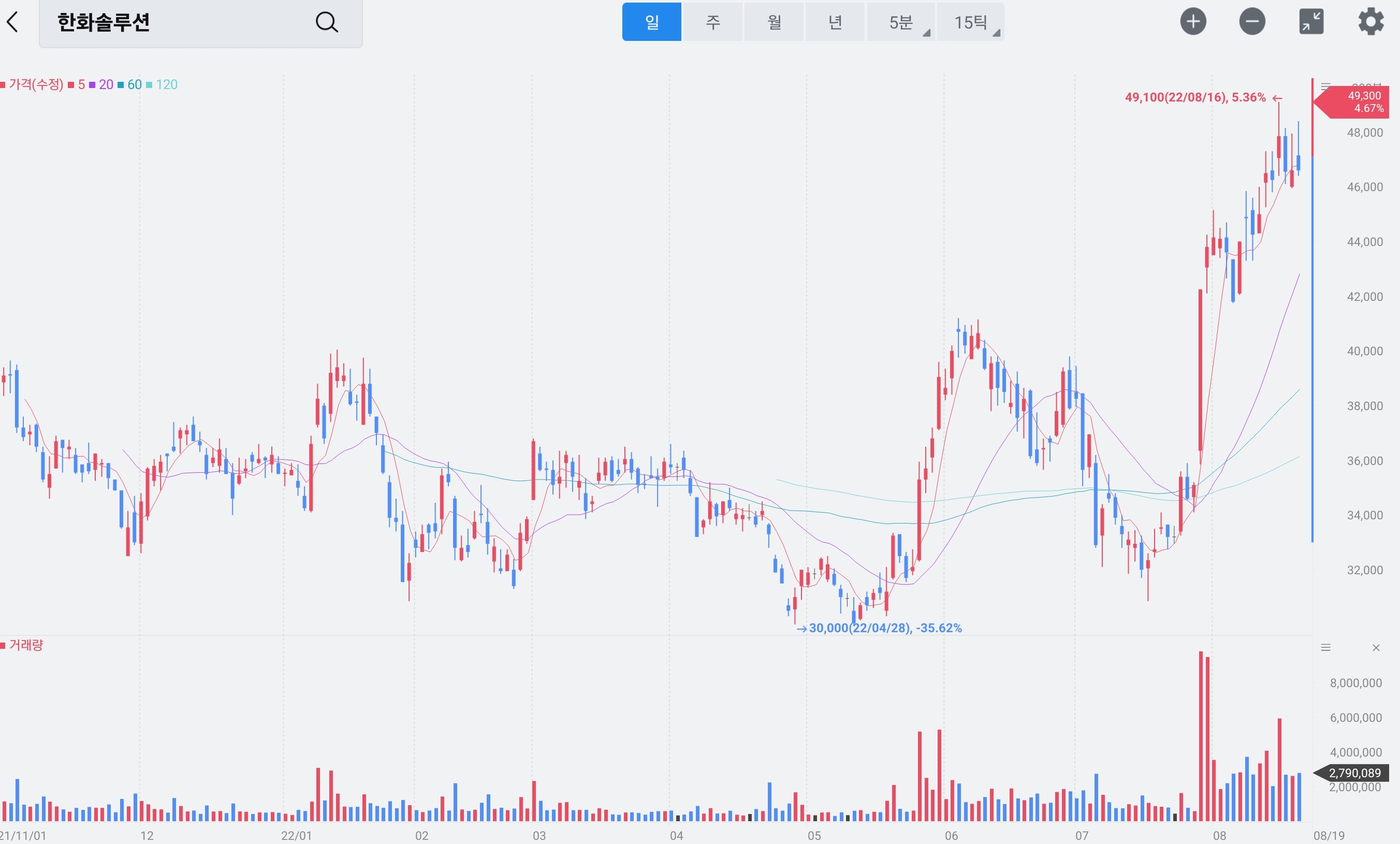Expand the 5분 minute interval dropdown
Viewport: 1400px width, 844px height.
(x=901, y=22)
